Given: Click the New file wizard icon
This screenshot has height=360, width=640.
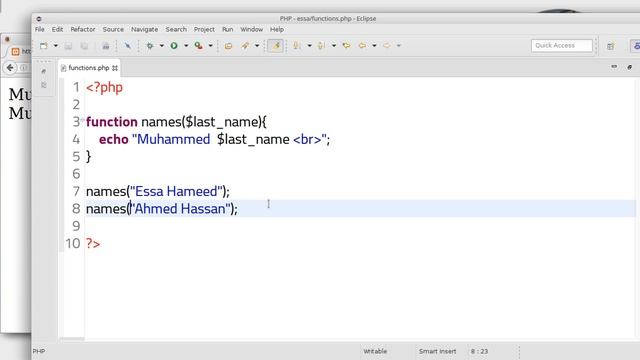Looking at the screenshot, I should 43,46.
